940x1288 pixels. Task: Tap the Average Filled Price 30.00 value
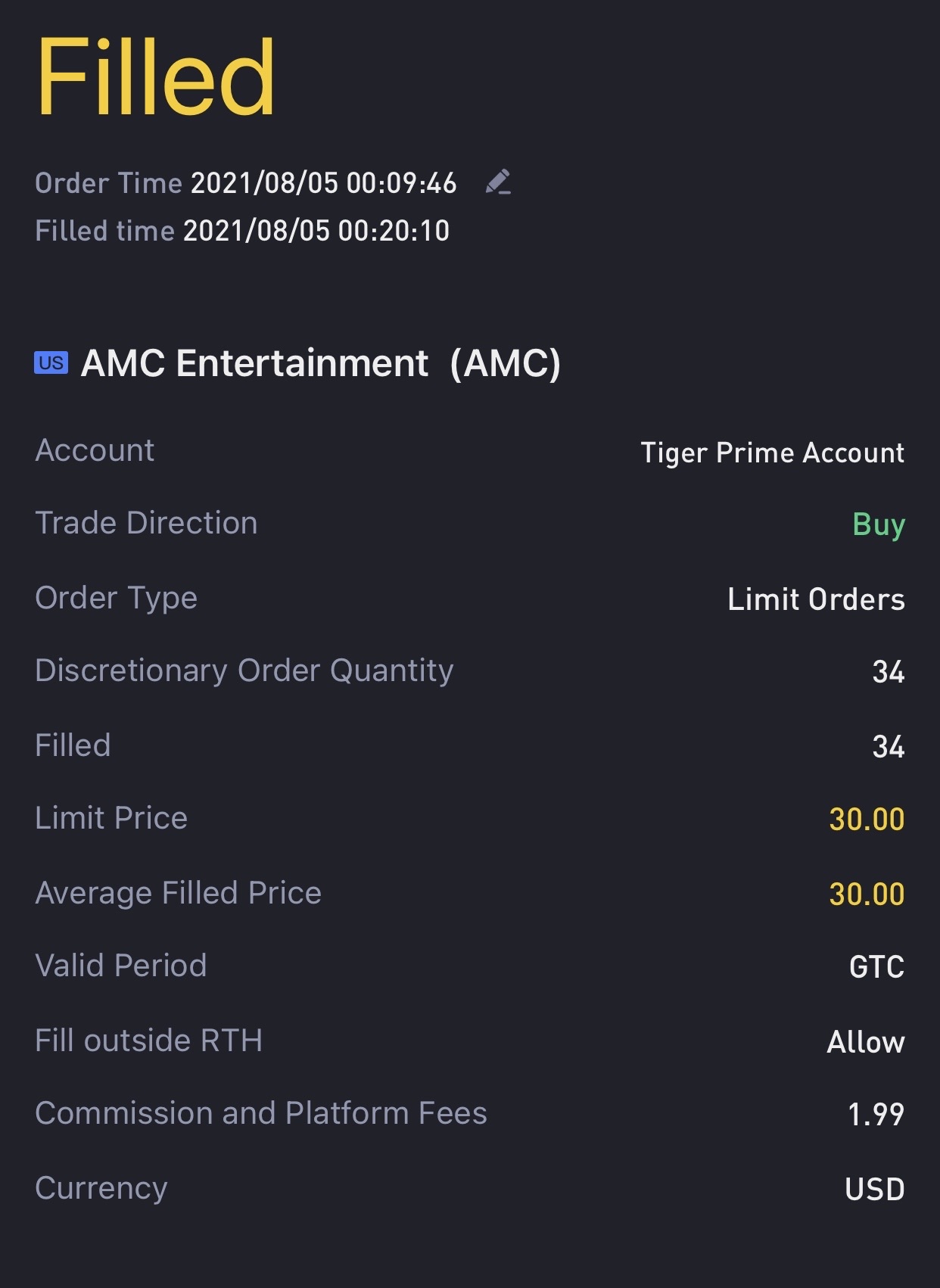click(x=867, y=894)
